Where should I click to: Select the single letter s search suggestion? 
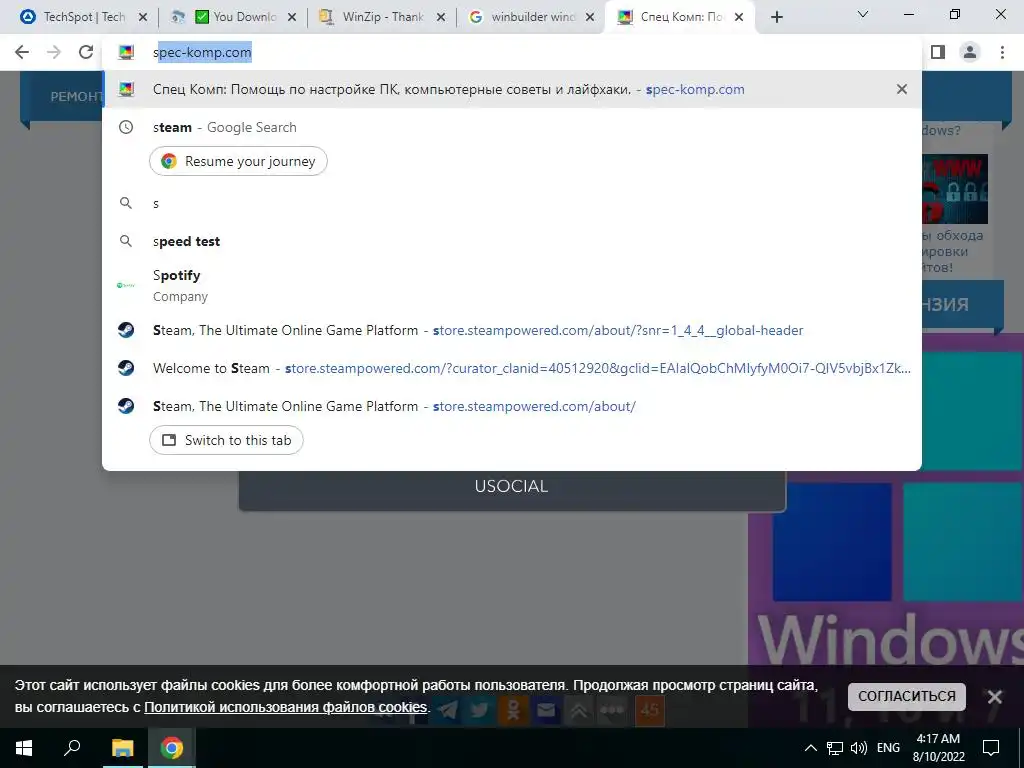tap(511, 204)
